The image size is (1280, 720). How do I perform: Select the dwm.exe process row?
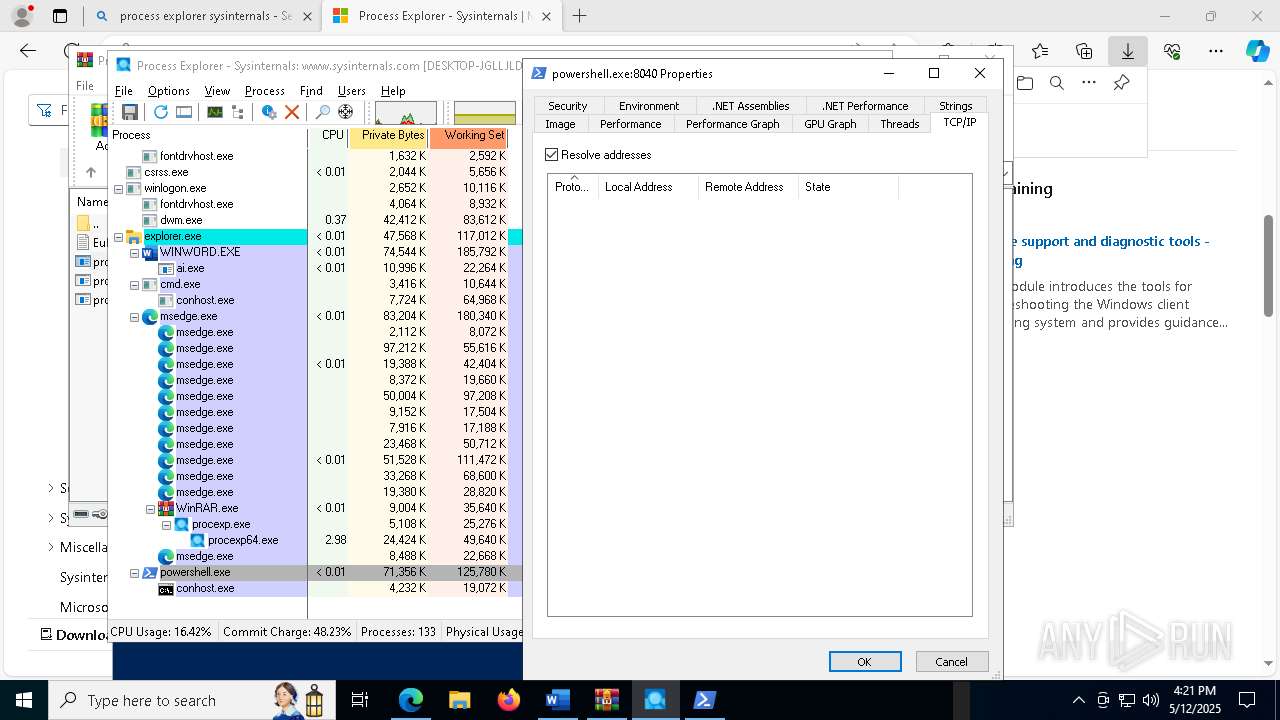coord(315,220)
